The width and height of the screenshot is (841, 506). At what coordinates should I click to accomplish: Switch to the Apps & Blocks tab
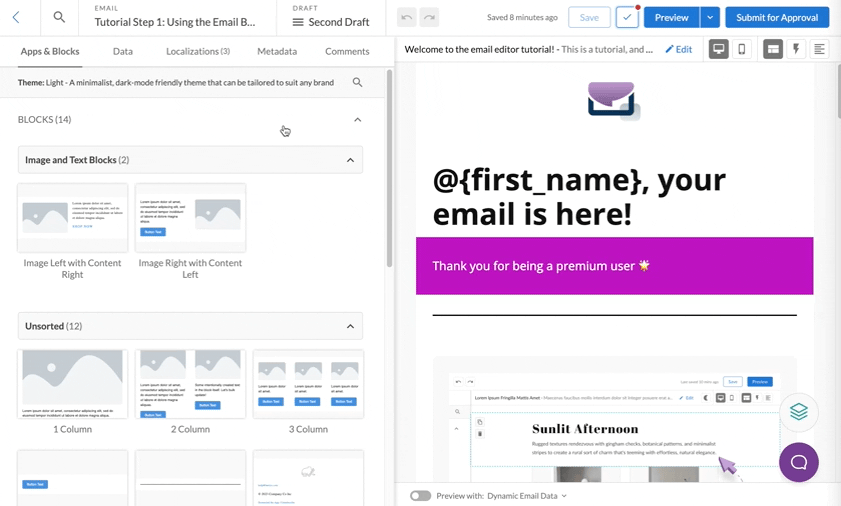coord(50,52)
